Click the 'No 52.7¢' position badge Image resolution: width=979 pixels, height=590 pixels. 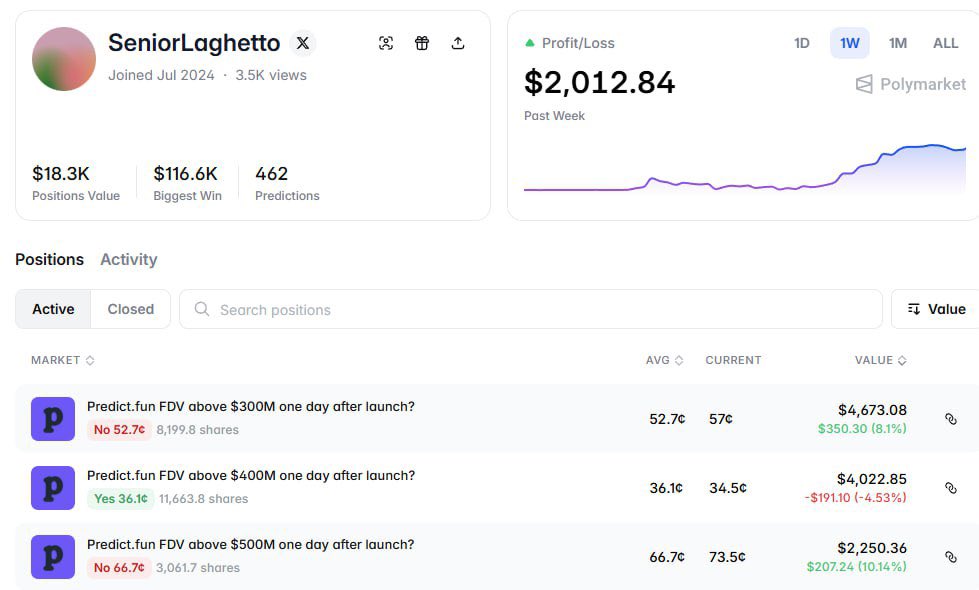tap(119, 430)
